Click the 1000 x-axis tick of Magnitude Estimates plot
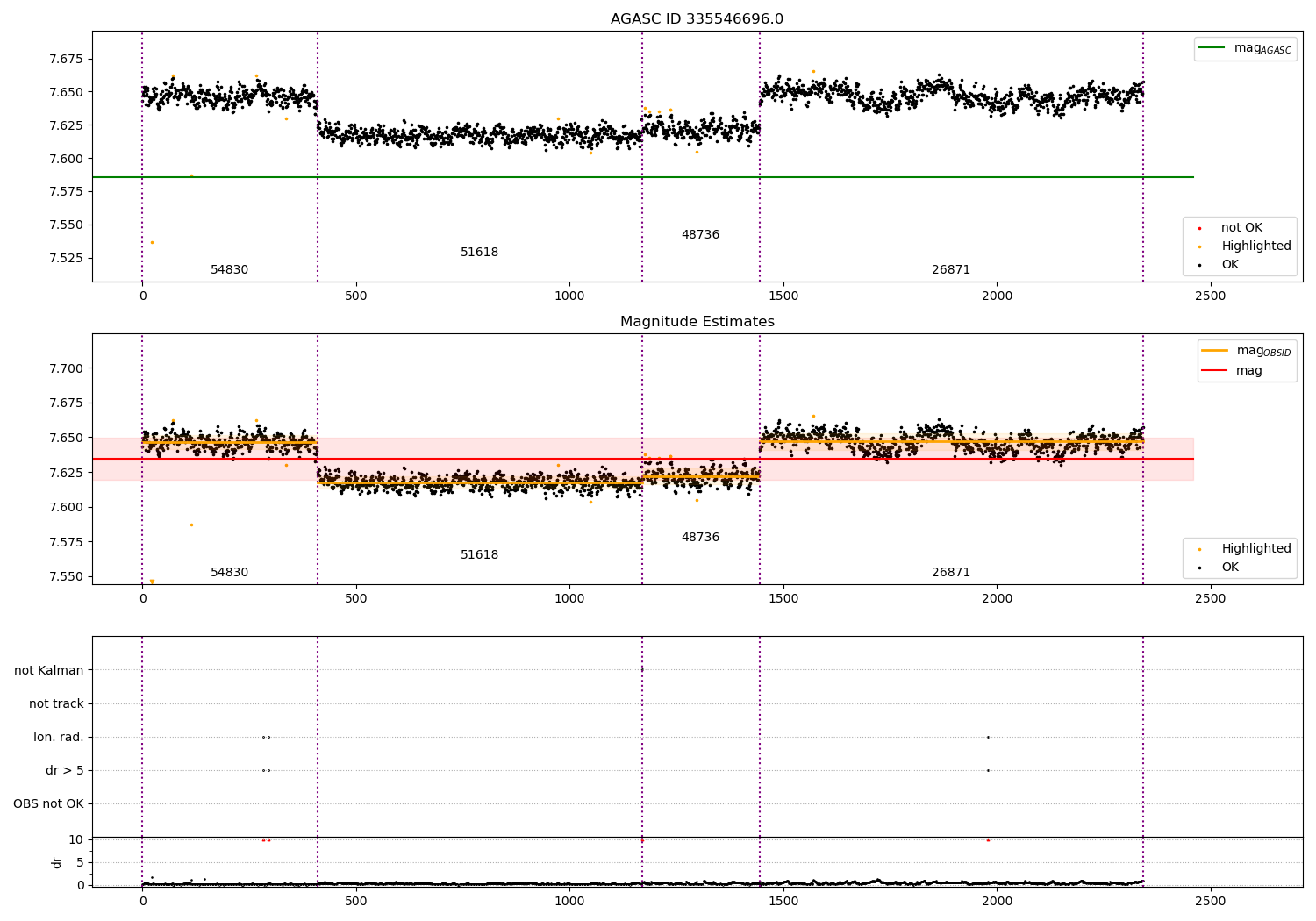This screenshot has width=1316, height=921. tap(569, 599)
